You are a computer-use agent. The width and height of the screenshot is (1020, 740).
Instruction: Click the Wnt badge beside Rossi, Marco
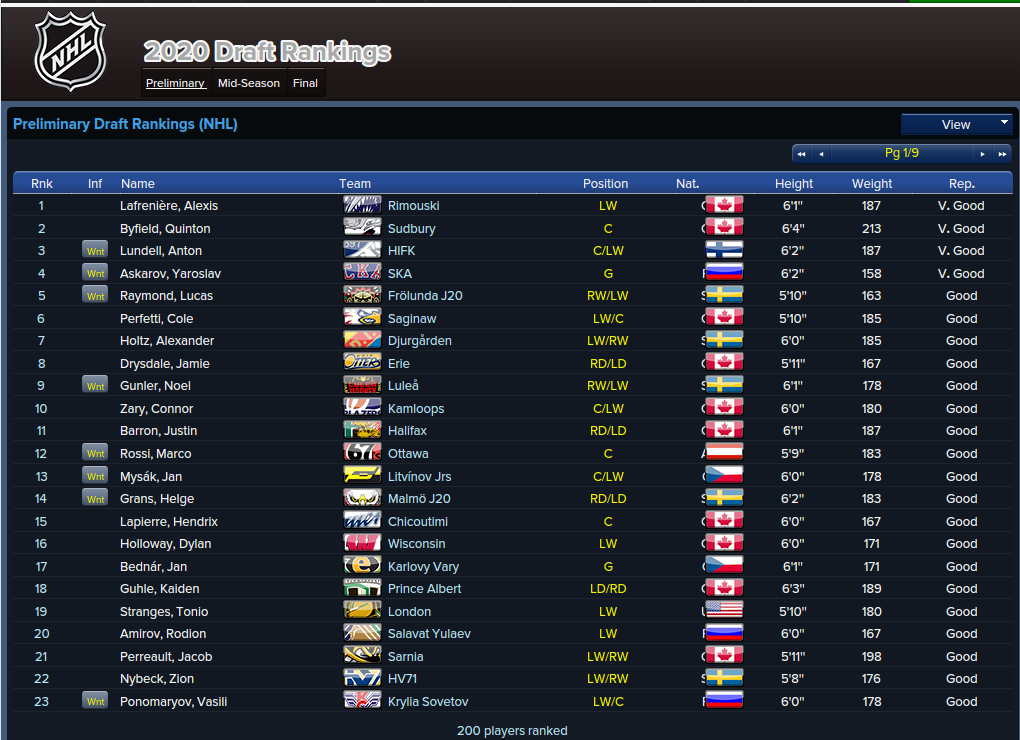coord(95,453)
